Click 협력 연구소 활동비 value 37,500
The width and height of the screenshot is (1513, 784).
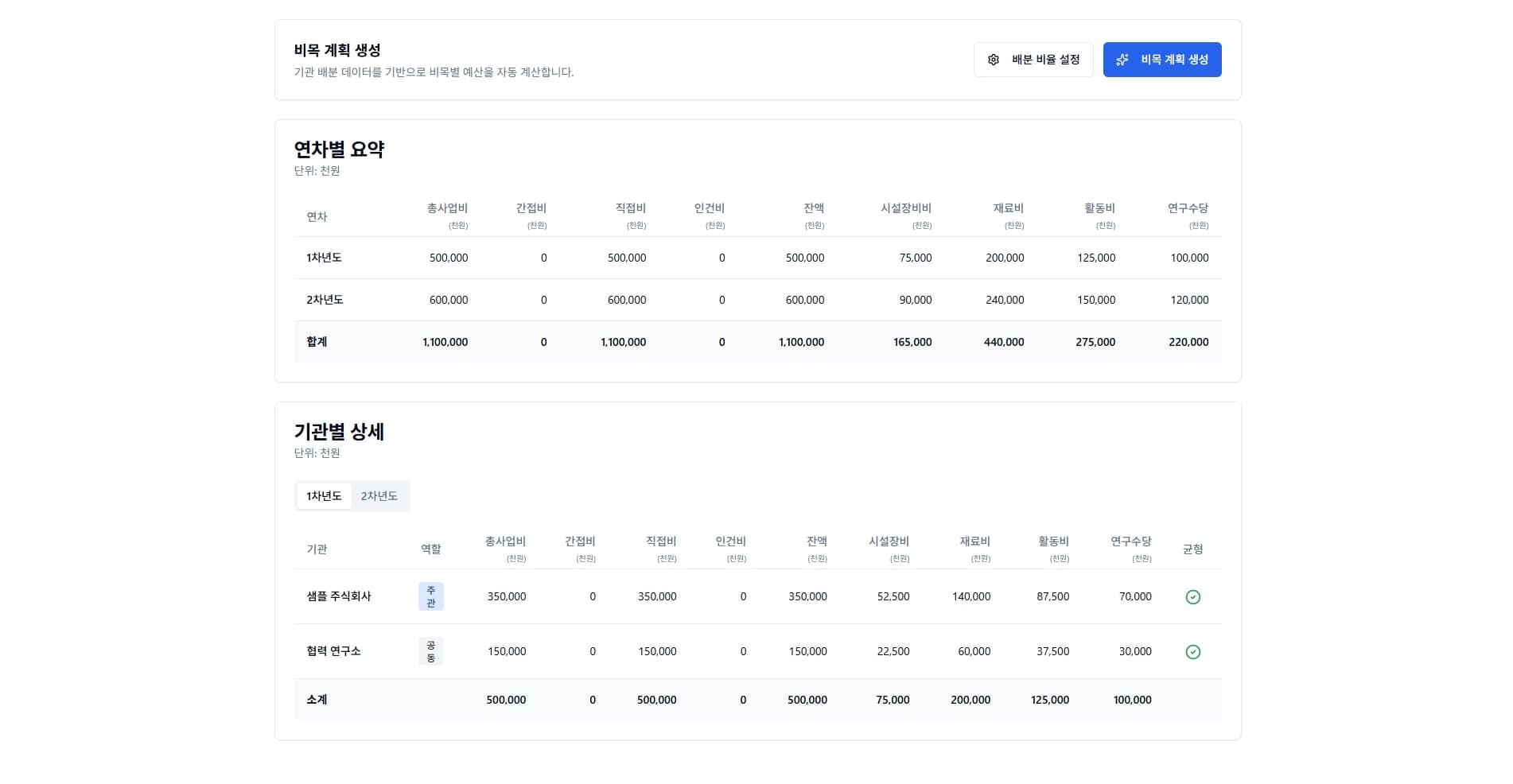pyautogui.click(x=1052, y=651)
